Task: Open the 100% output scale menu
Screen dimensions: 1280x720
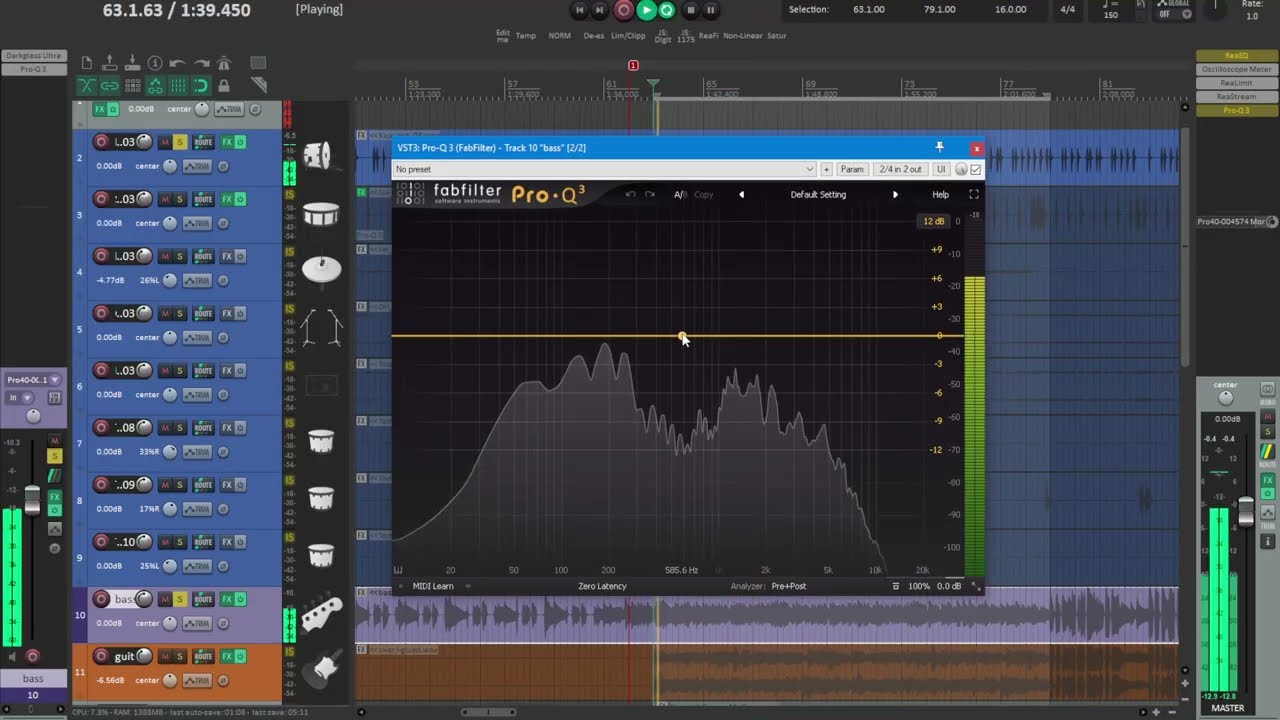Action: [x=919, y=586]
